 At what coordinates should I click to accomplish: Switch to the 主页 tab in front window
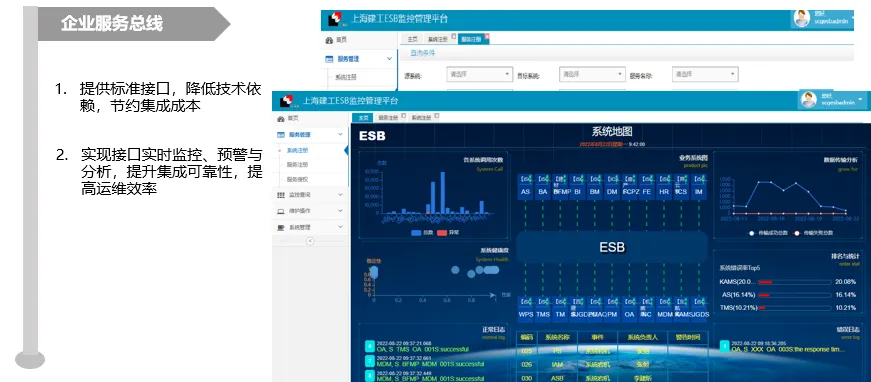(363, 118)
